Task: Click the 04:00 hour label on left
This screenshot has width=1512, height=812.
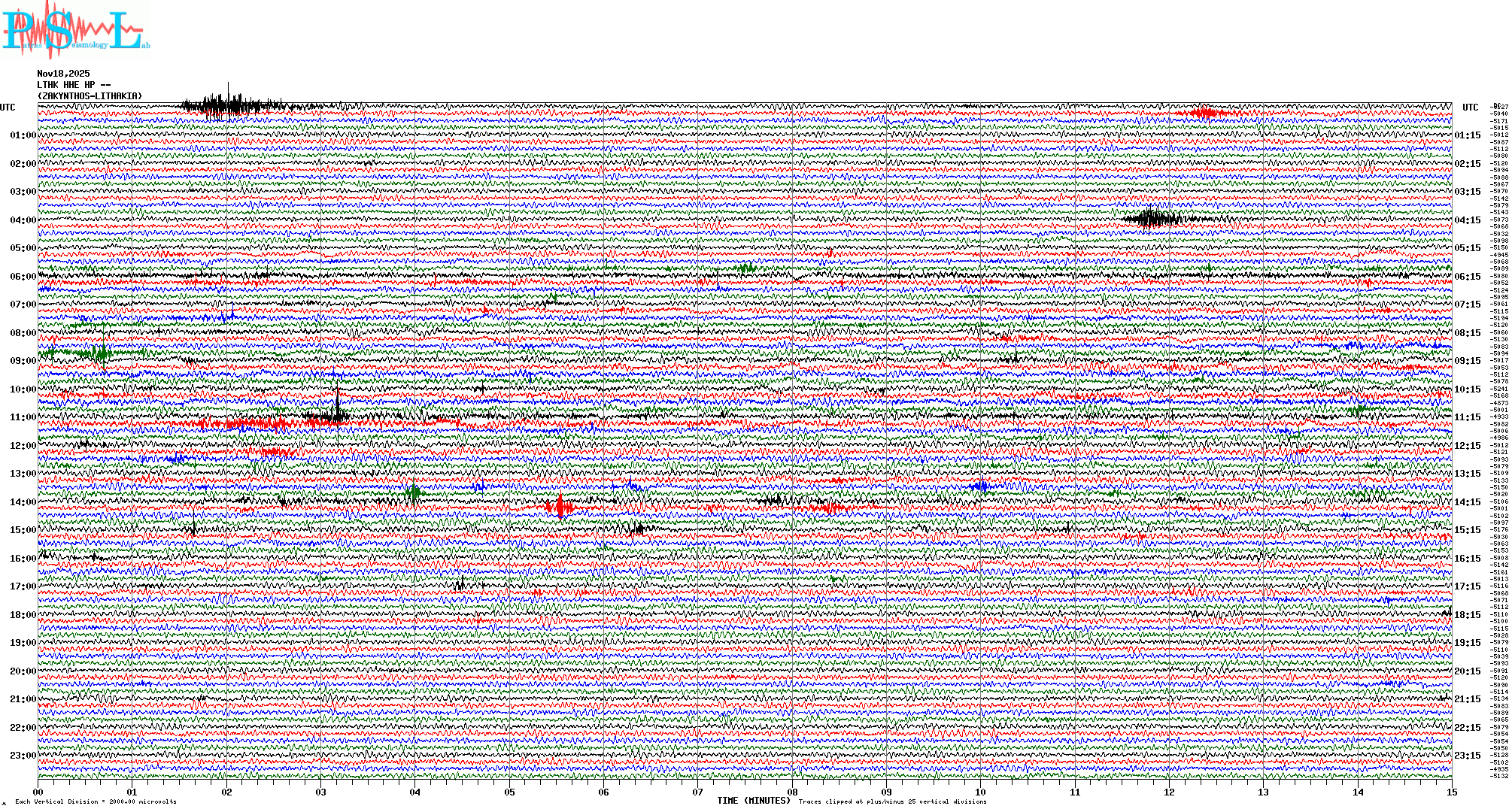Action: (x=23, y=220)
